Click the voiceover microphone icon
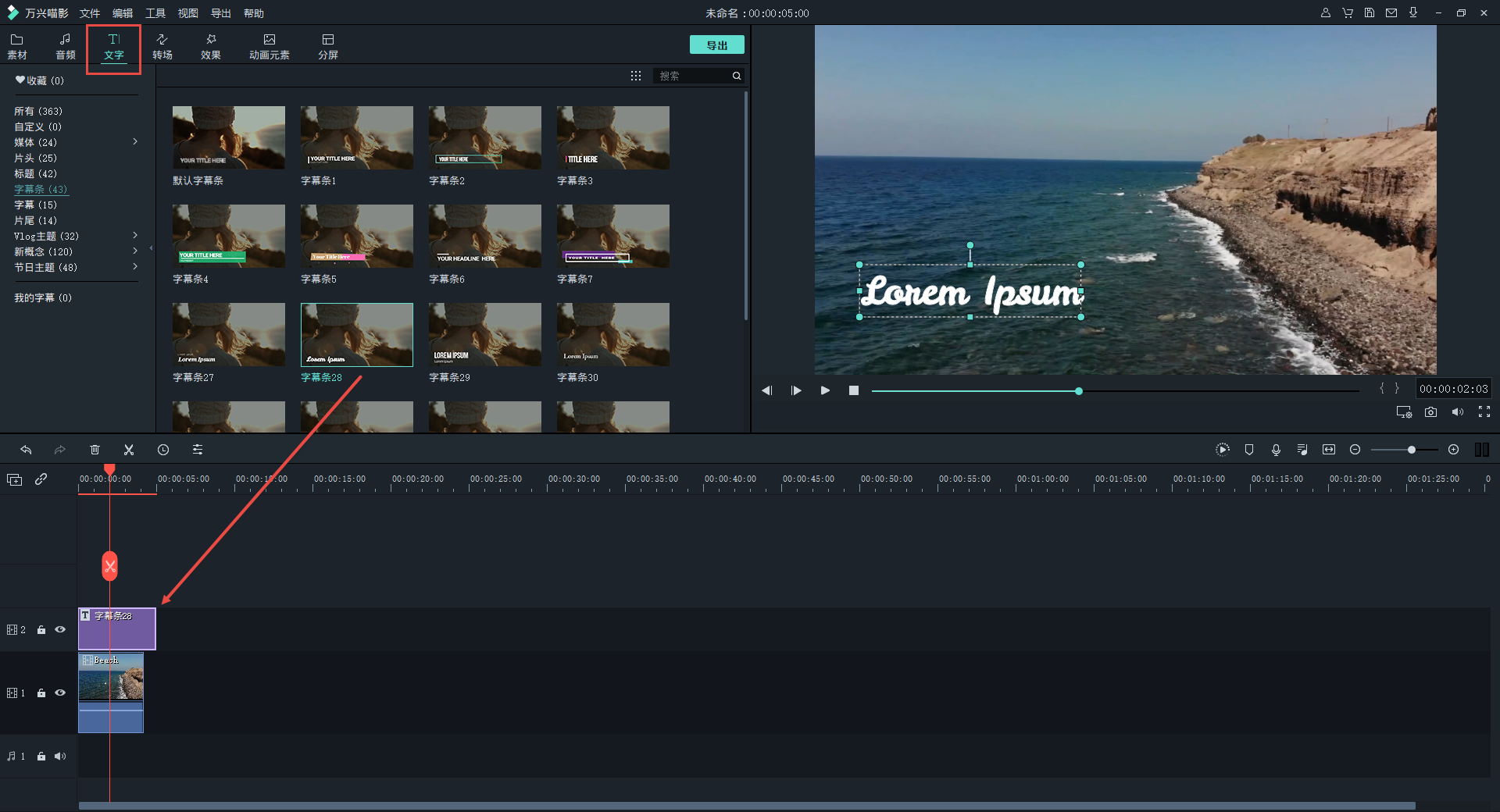This screenshot has width=1500, height=812. [x=1276, y=449]
